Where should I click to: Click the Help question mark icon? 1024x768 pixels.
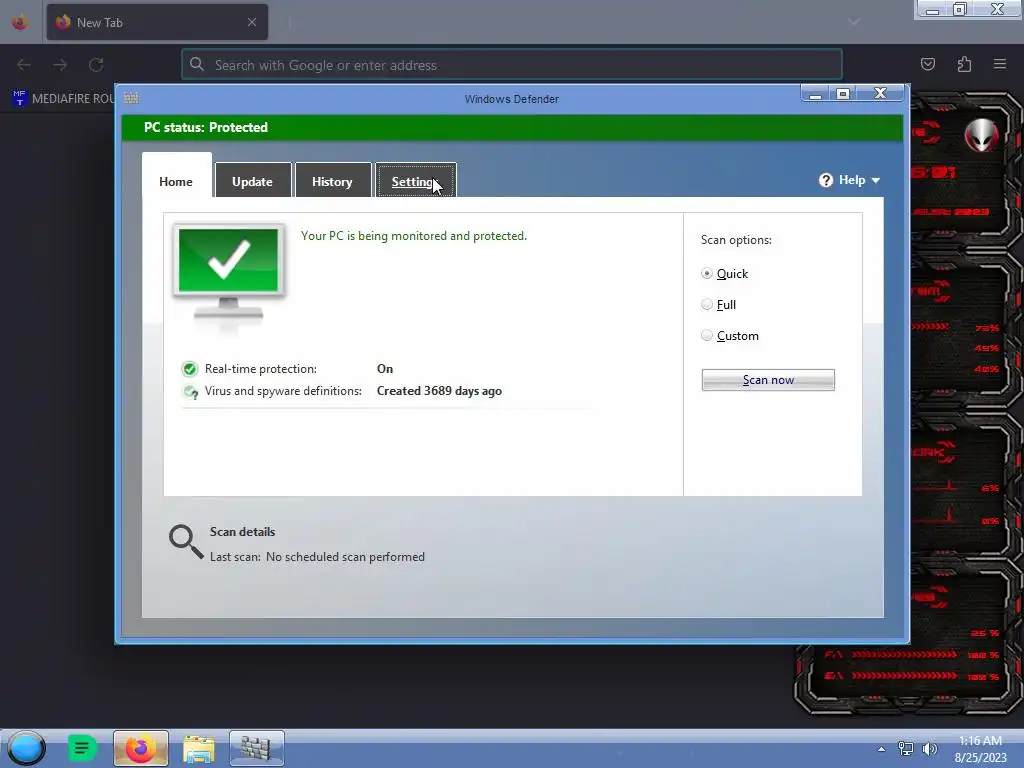tap(825, 180)
